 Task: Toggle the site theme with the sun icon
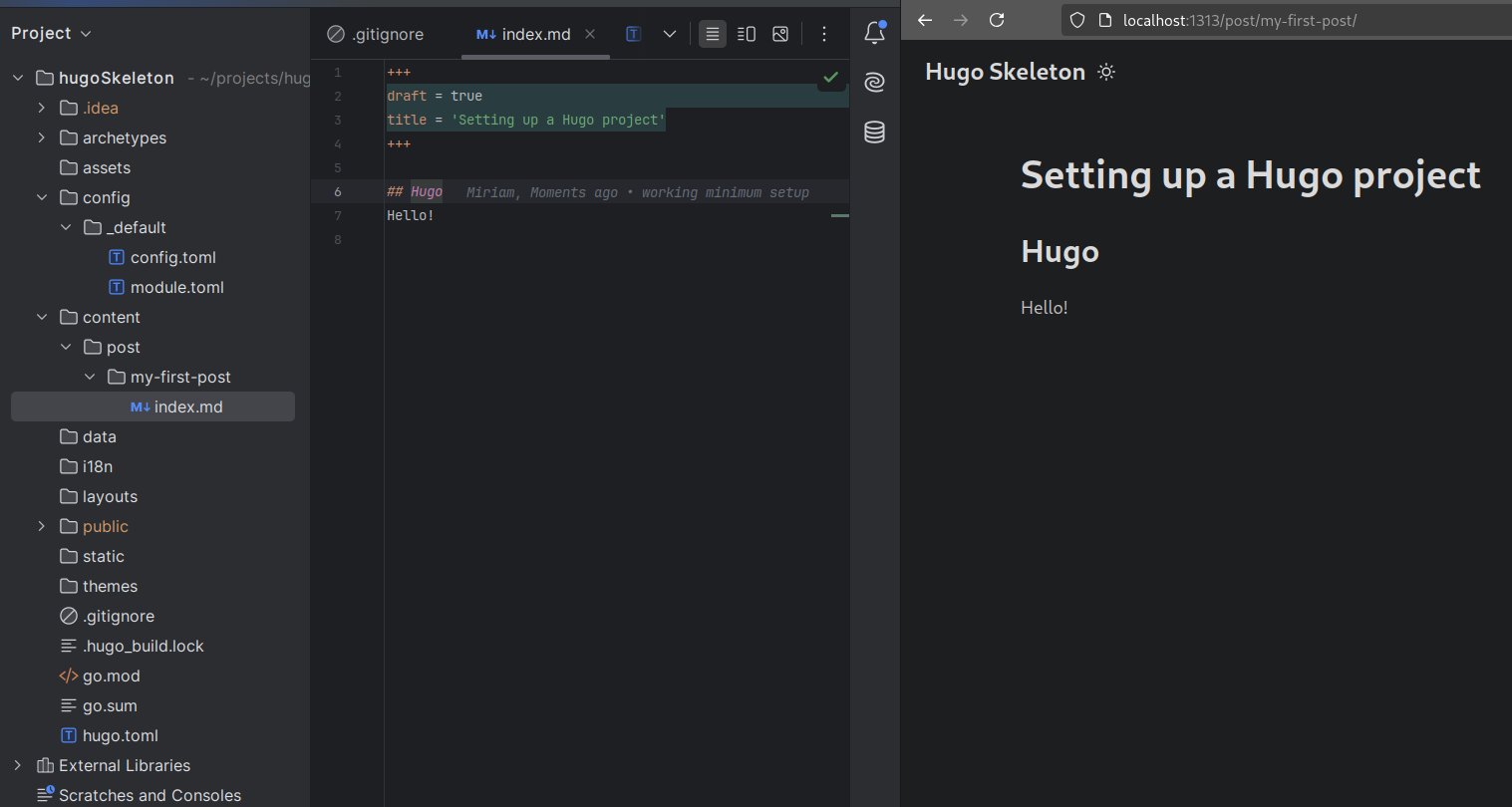click(1106, 71)
